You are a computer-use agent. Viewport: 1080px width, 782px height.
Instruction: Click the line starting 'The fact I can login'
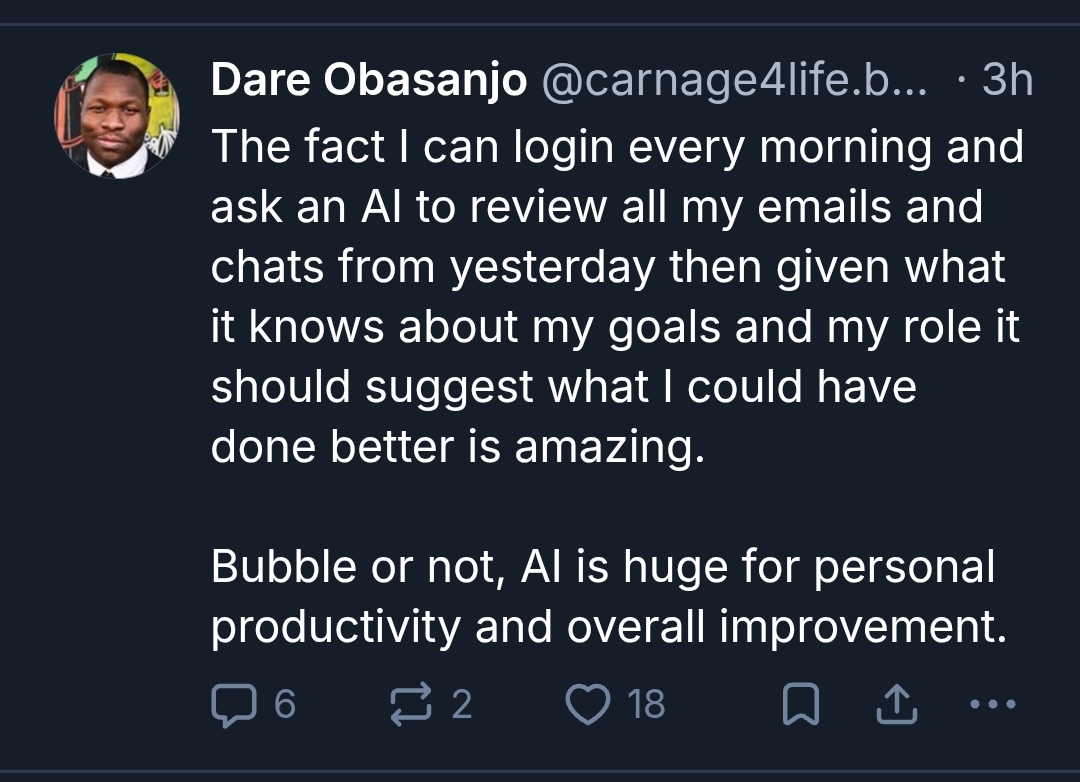pyautogui.click(x=617, y=147)
